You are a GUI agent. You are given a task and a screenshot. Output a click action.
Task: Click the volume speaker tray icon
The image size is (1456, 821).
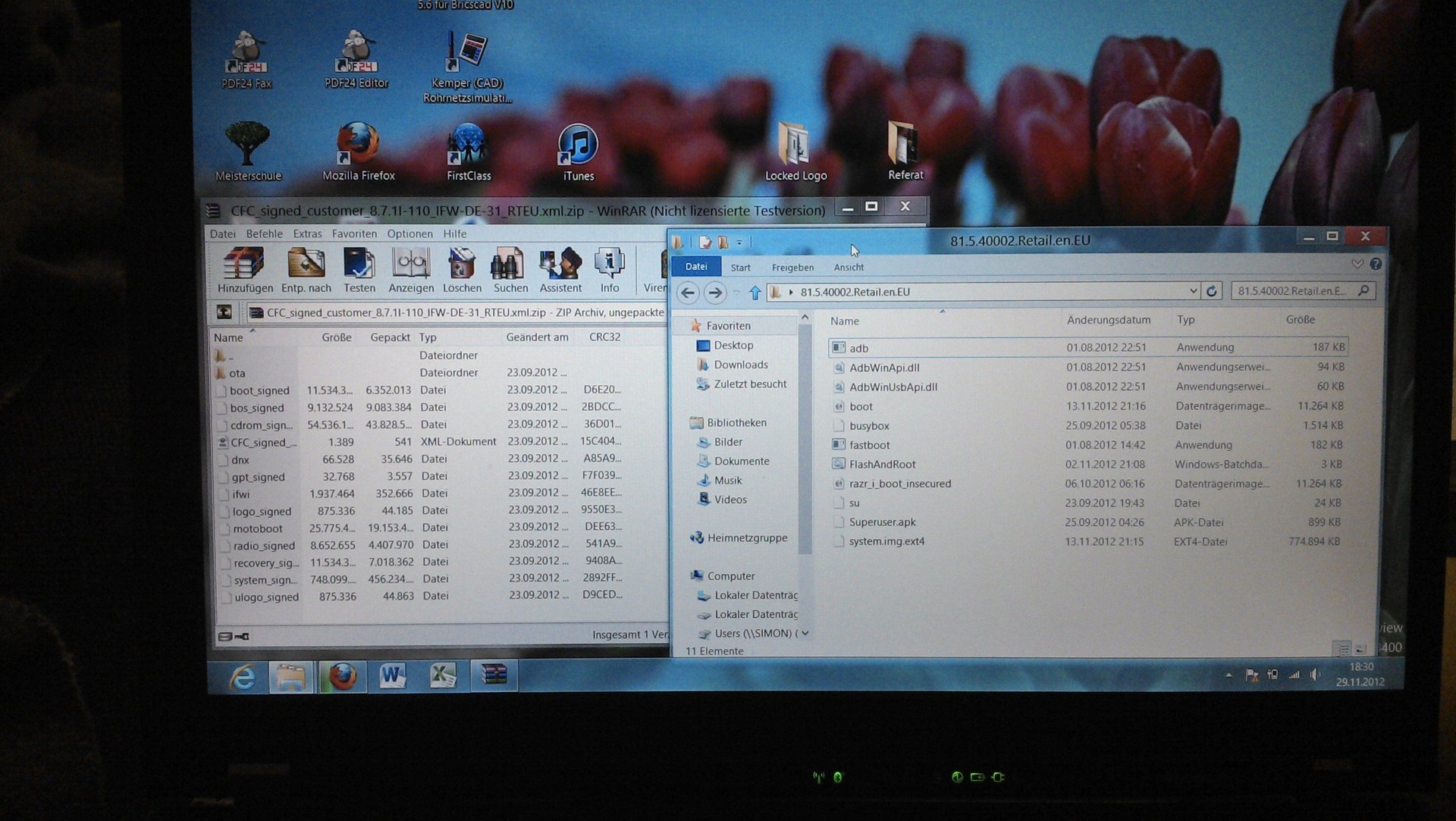tap(1315, 675)
